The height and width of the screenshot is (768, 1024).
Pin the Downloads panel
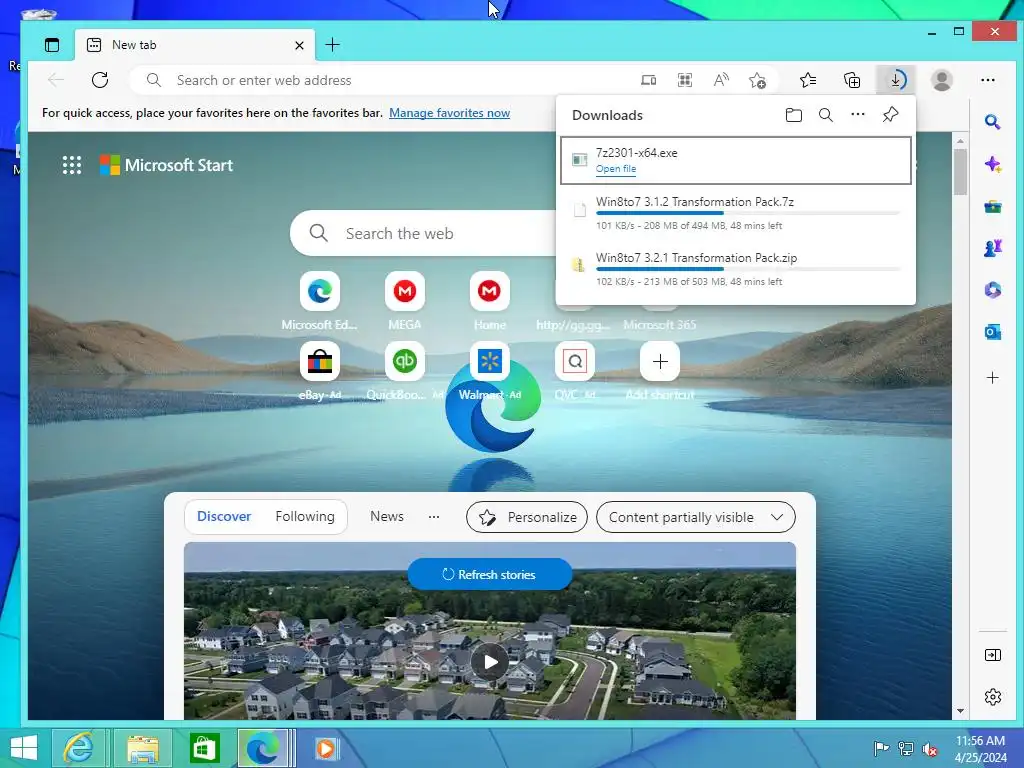pos(890,115)
